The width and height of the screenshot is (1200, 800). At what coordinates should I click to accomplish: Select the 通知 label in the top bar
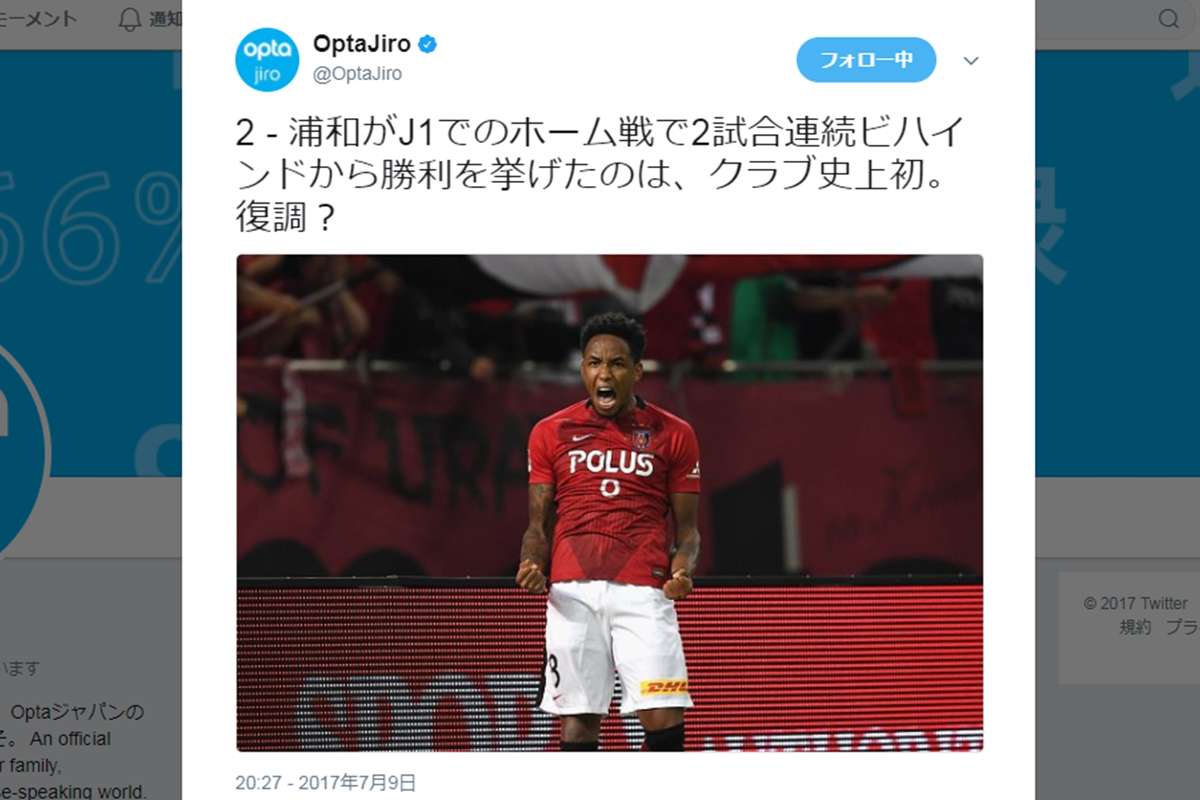[165, 19]
